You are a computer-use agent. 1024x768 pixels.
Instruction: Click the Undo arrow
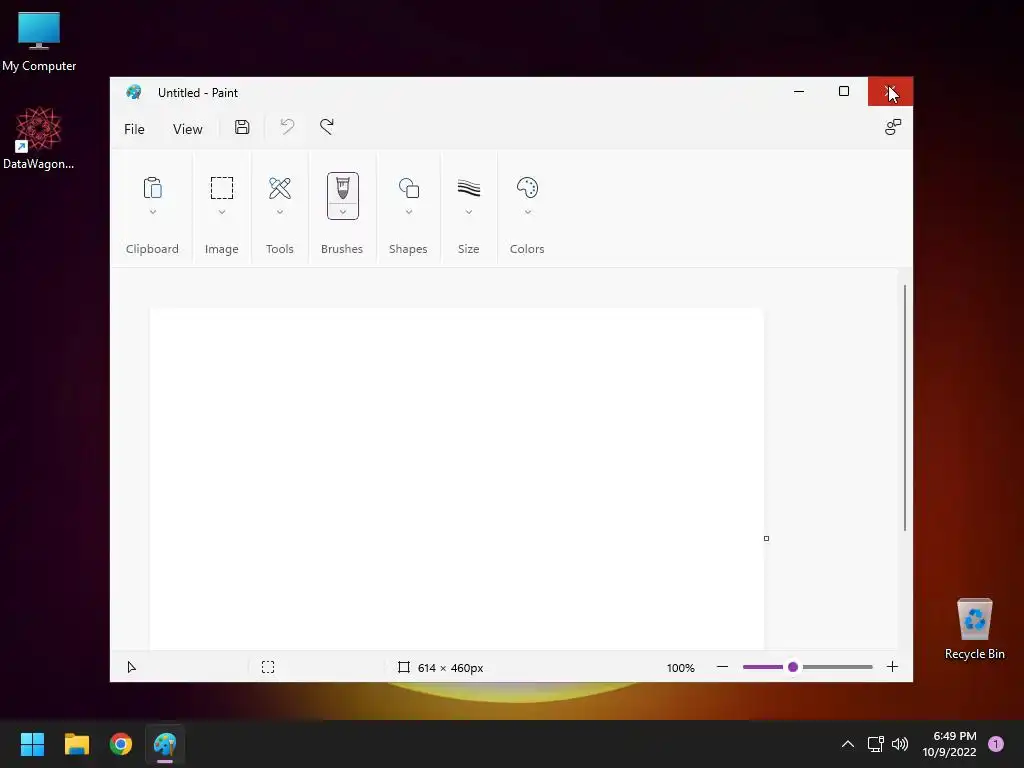click(287, 127)
